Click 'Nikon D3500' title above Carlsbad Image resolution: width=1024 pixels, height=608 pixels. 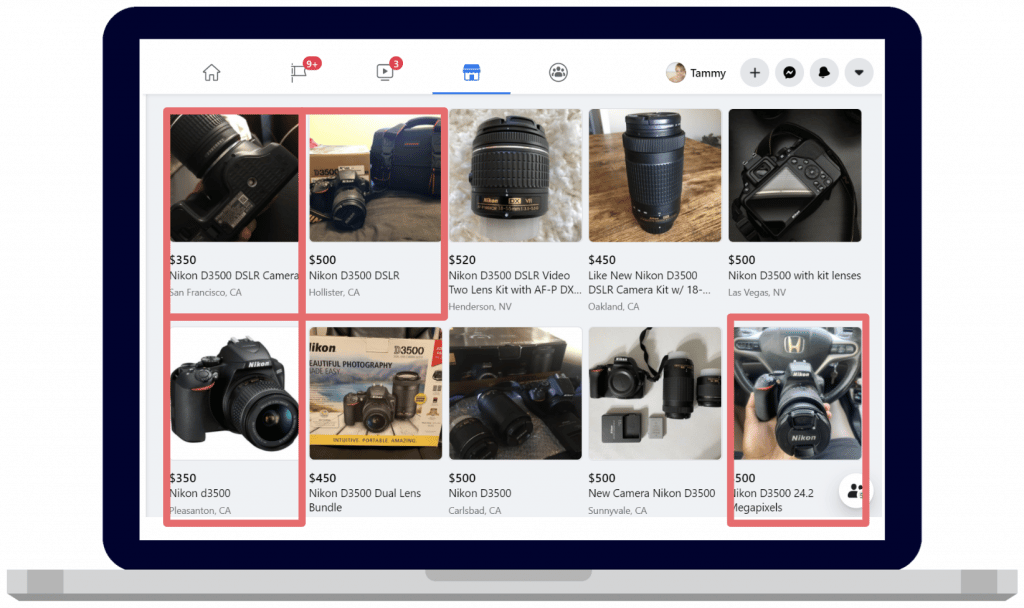[x=480, y=493]
